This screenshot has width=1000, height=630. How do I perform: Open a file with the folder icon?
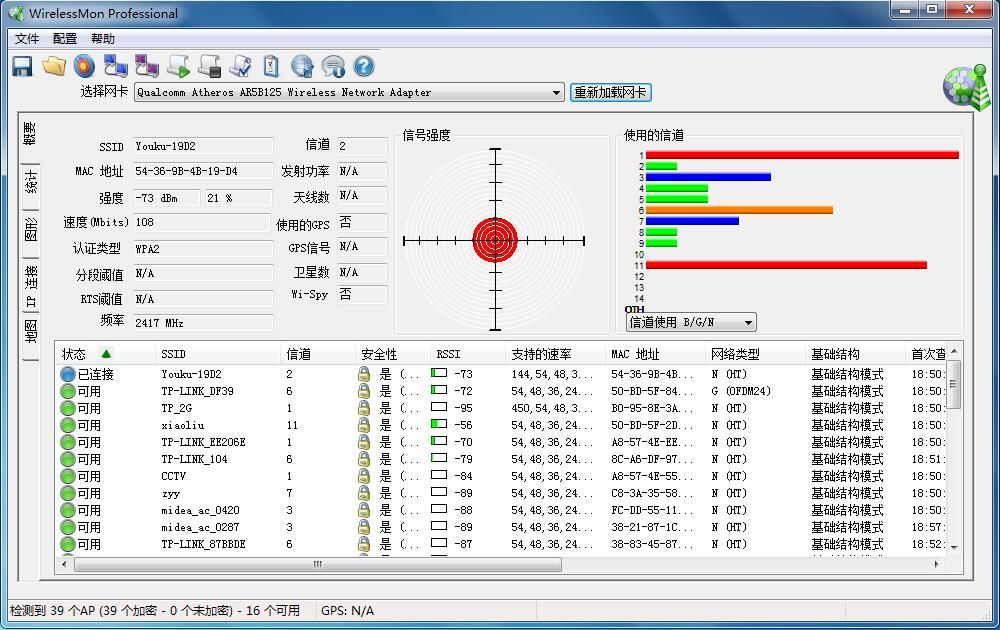[54, 66]
